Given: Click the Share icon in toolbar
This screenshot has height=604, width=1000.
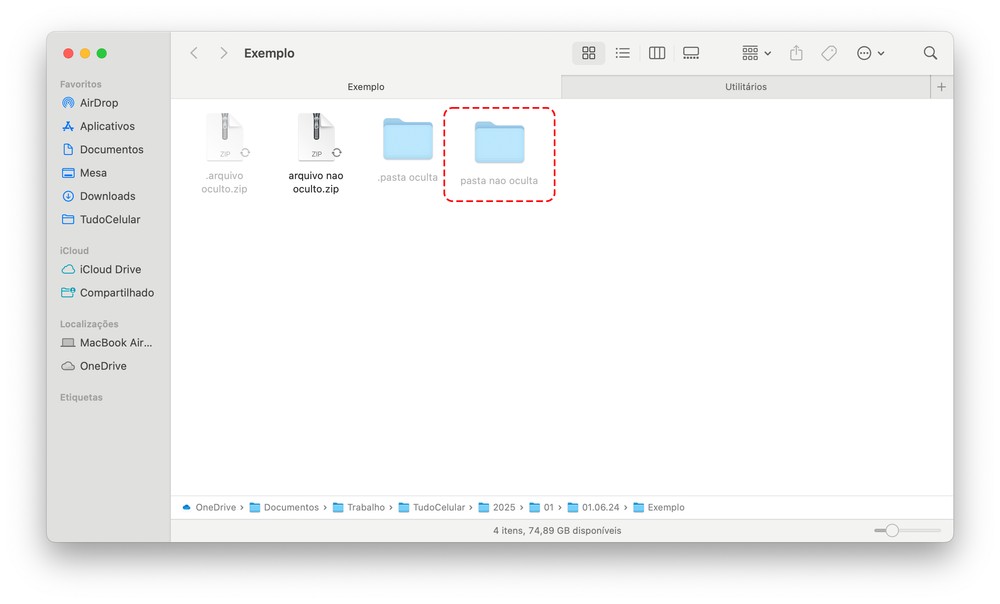Looking at the screenshot, I should coord(796,53).
